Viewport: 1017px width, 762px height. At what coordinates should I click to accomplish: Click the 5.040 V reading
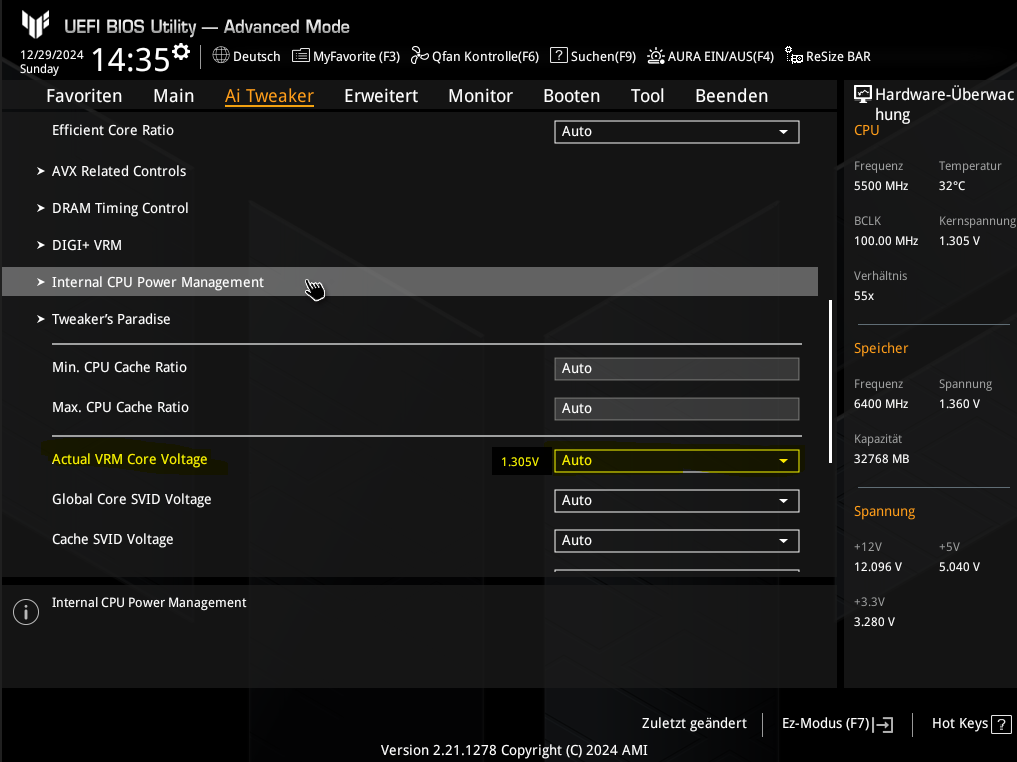959,567
